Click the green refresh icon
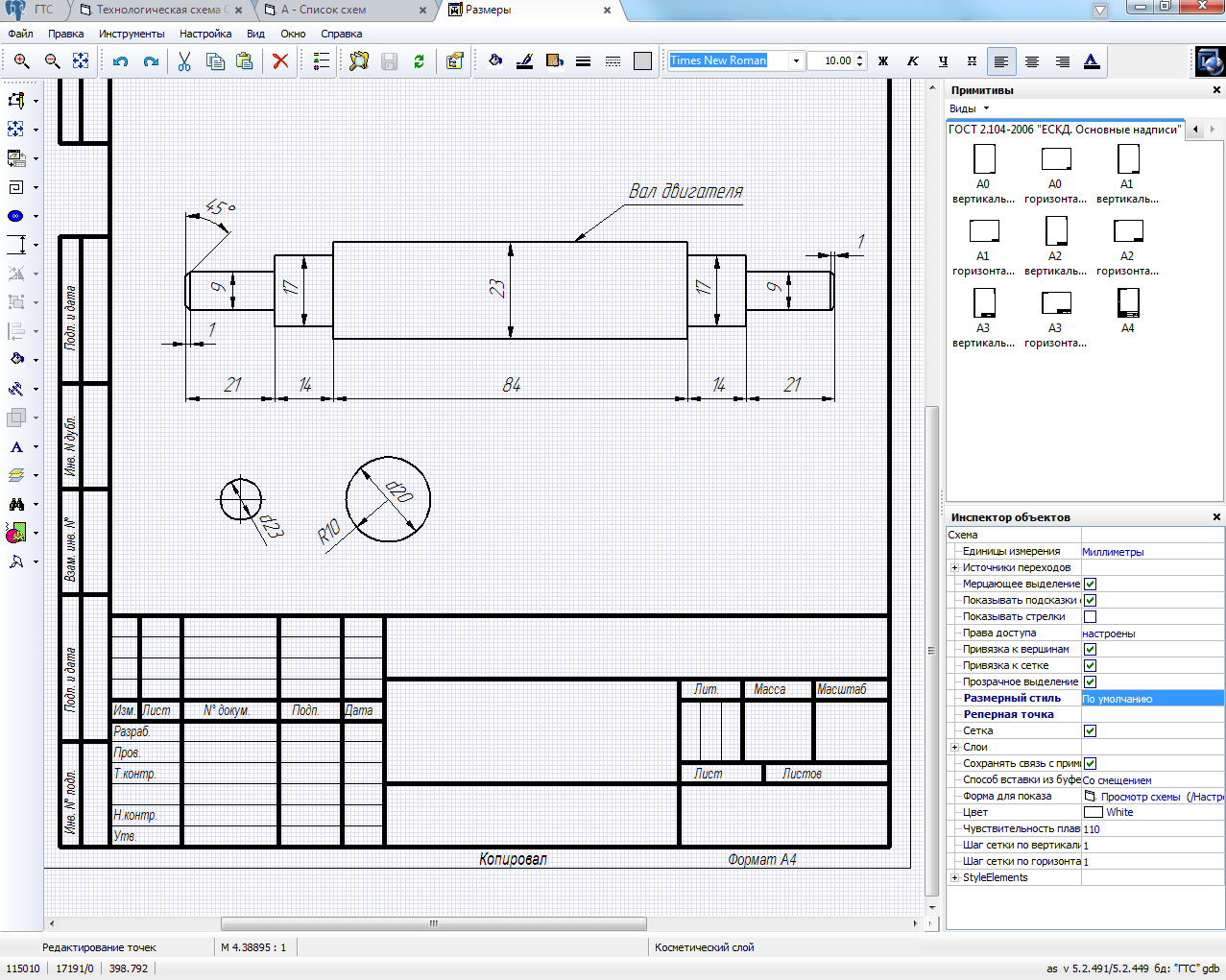Viewport: 1226px width, 980px height. 419,61
